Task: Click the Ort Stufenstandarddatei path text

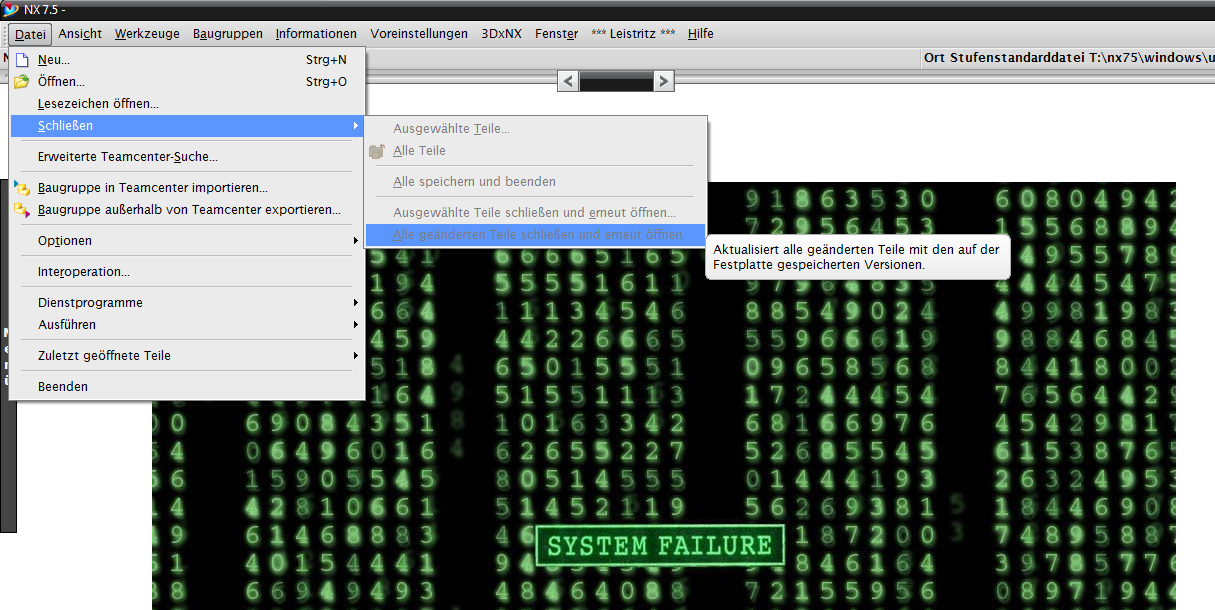Action: coord(1069,58)
